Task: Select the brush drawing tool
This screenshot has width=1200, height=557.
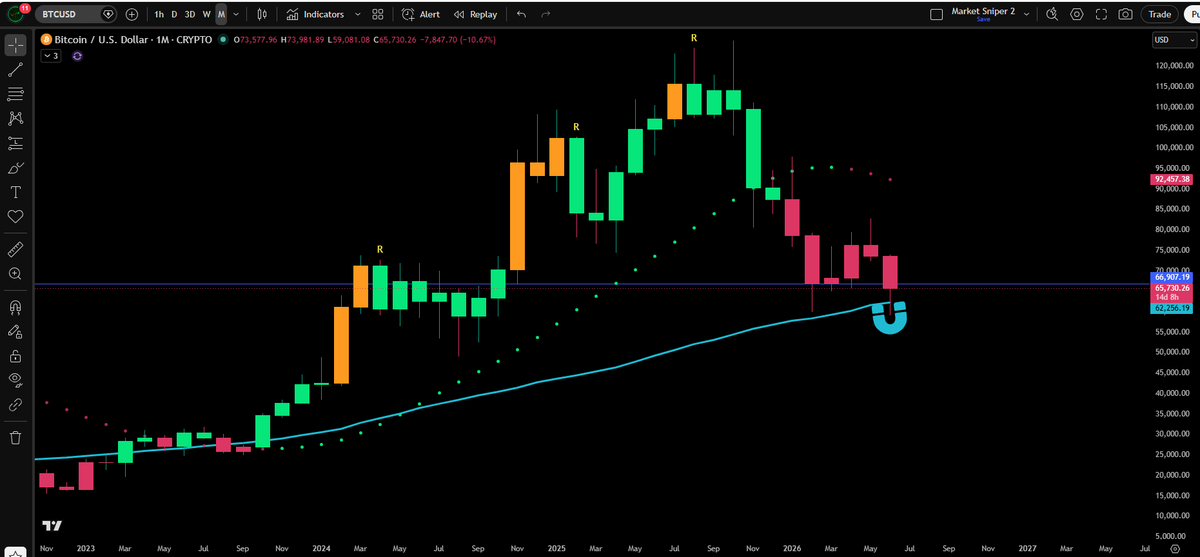Action: click(x=15, y=167)
